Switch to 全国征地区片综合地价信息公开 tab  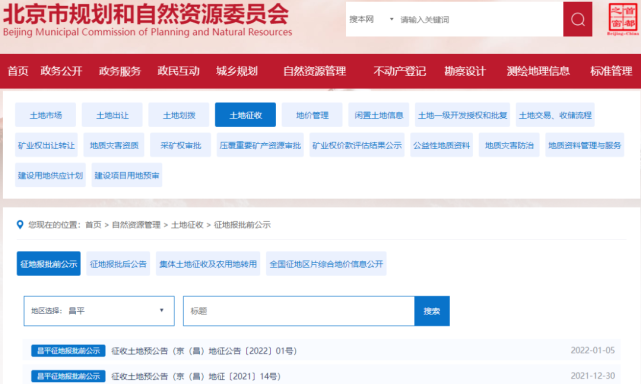[326, 264]
